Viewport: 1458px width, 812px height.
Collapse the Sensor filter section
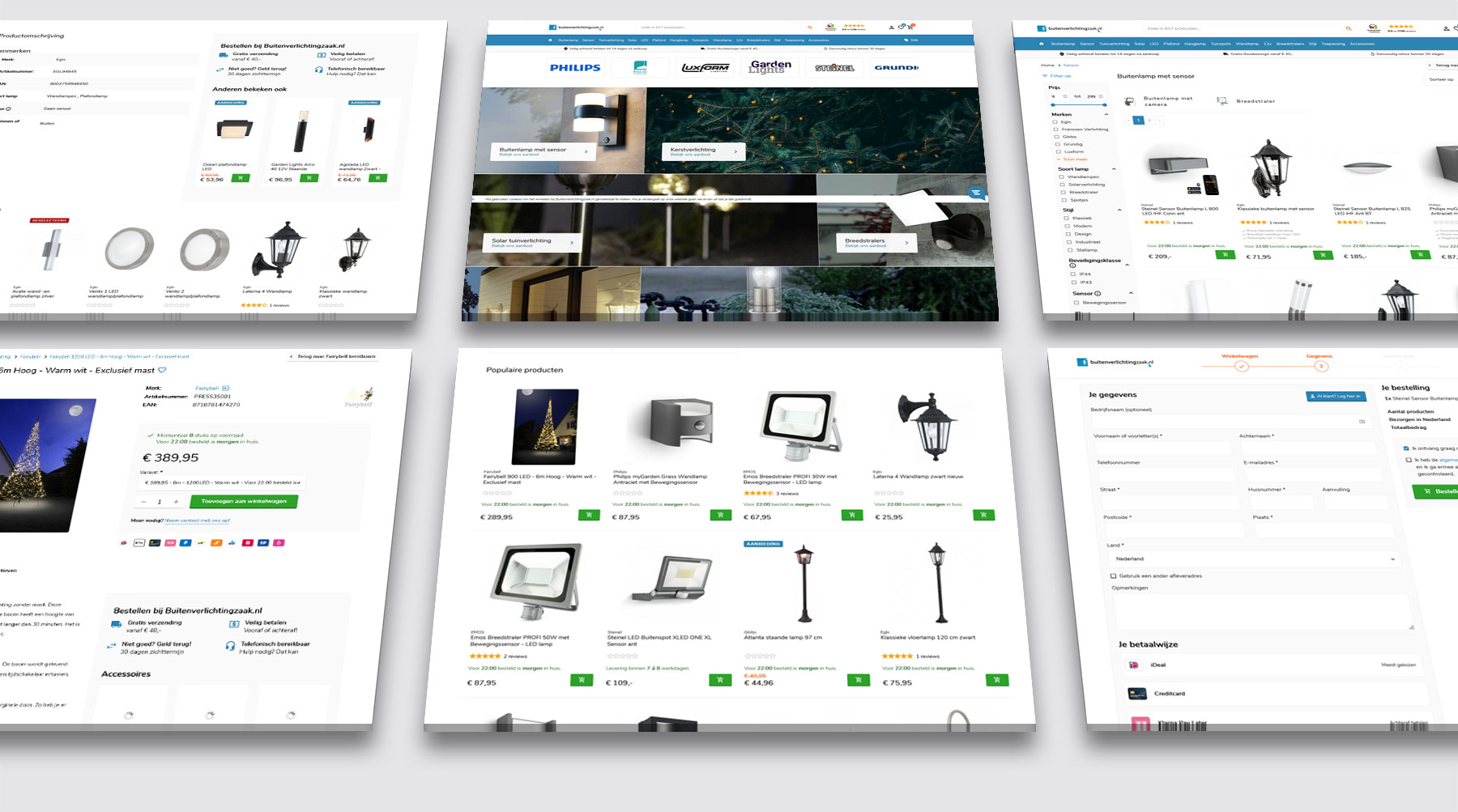point(1131,293)
